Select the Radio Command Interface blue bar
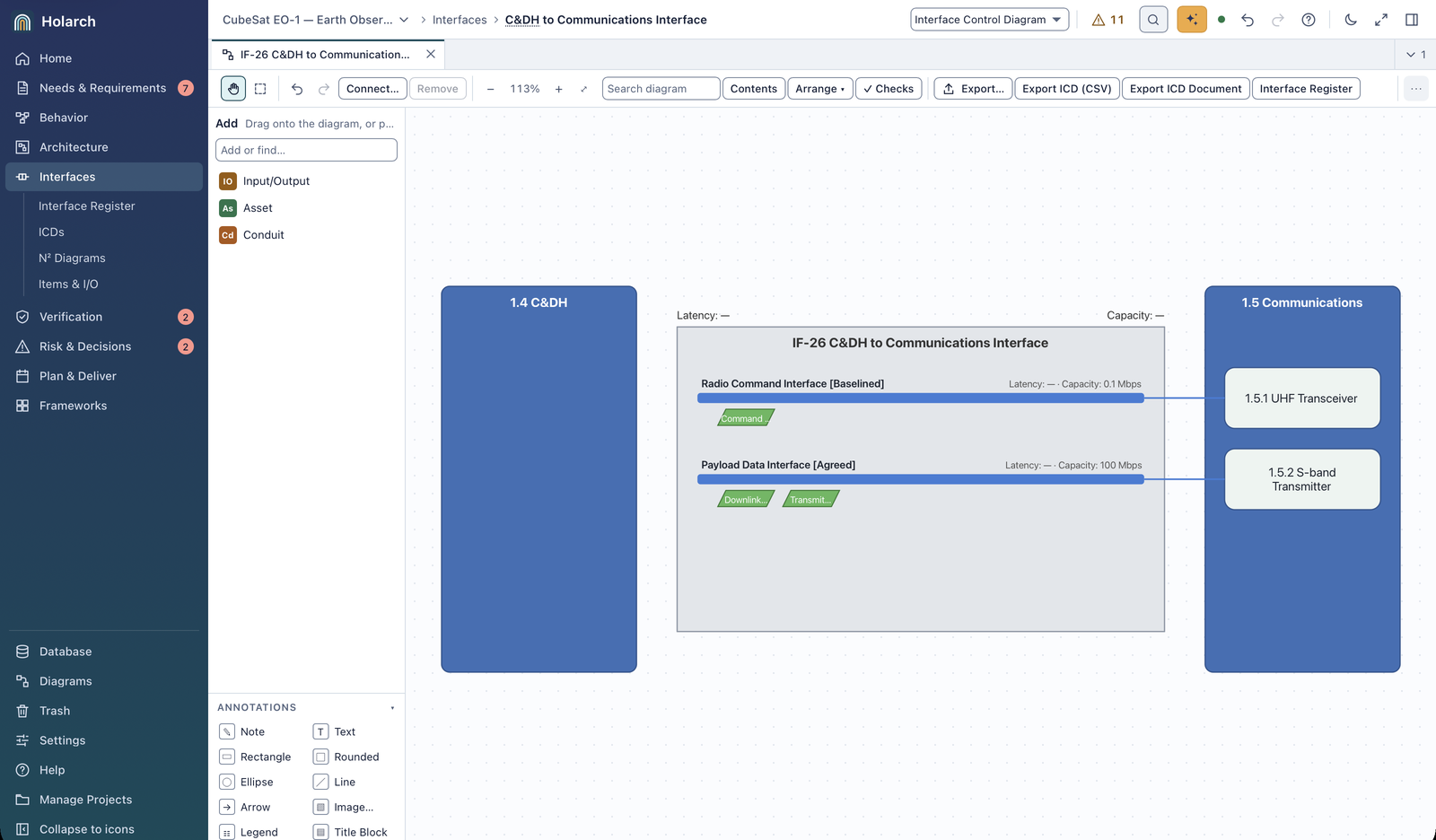 921,398
